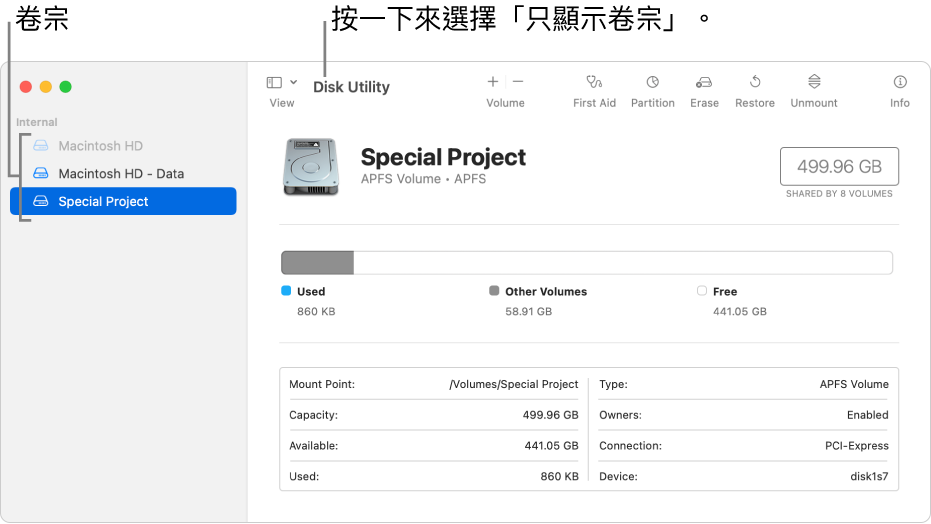Expand the View dropdown chevron

click(x=293, y=82)
